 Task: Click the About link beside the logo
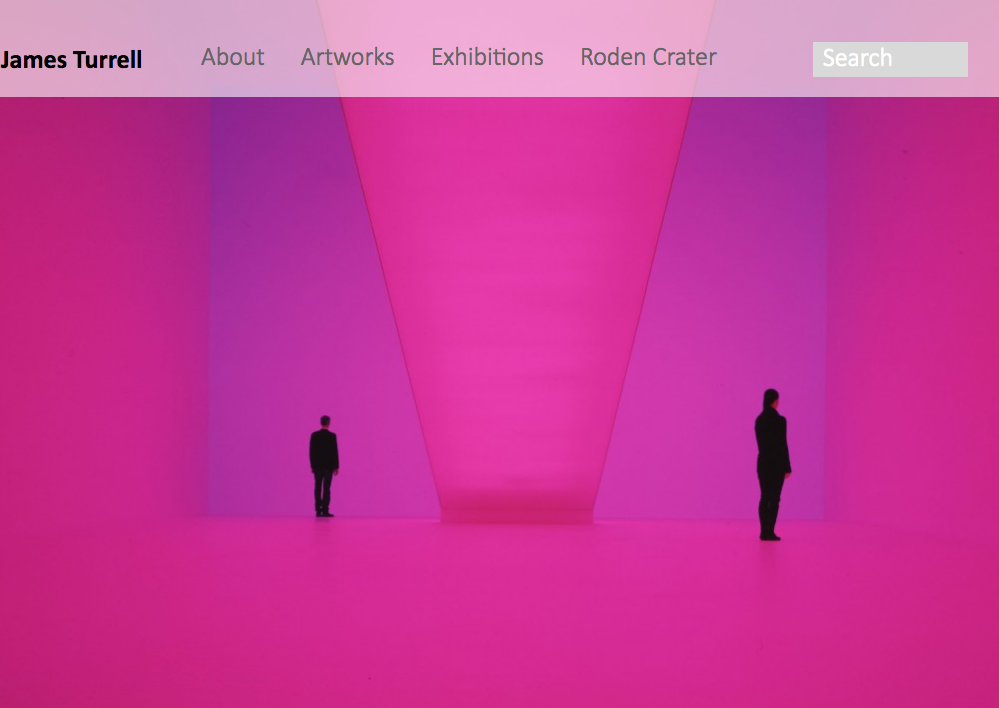232,57
